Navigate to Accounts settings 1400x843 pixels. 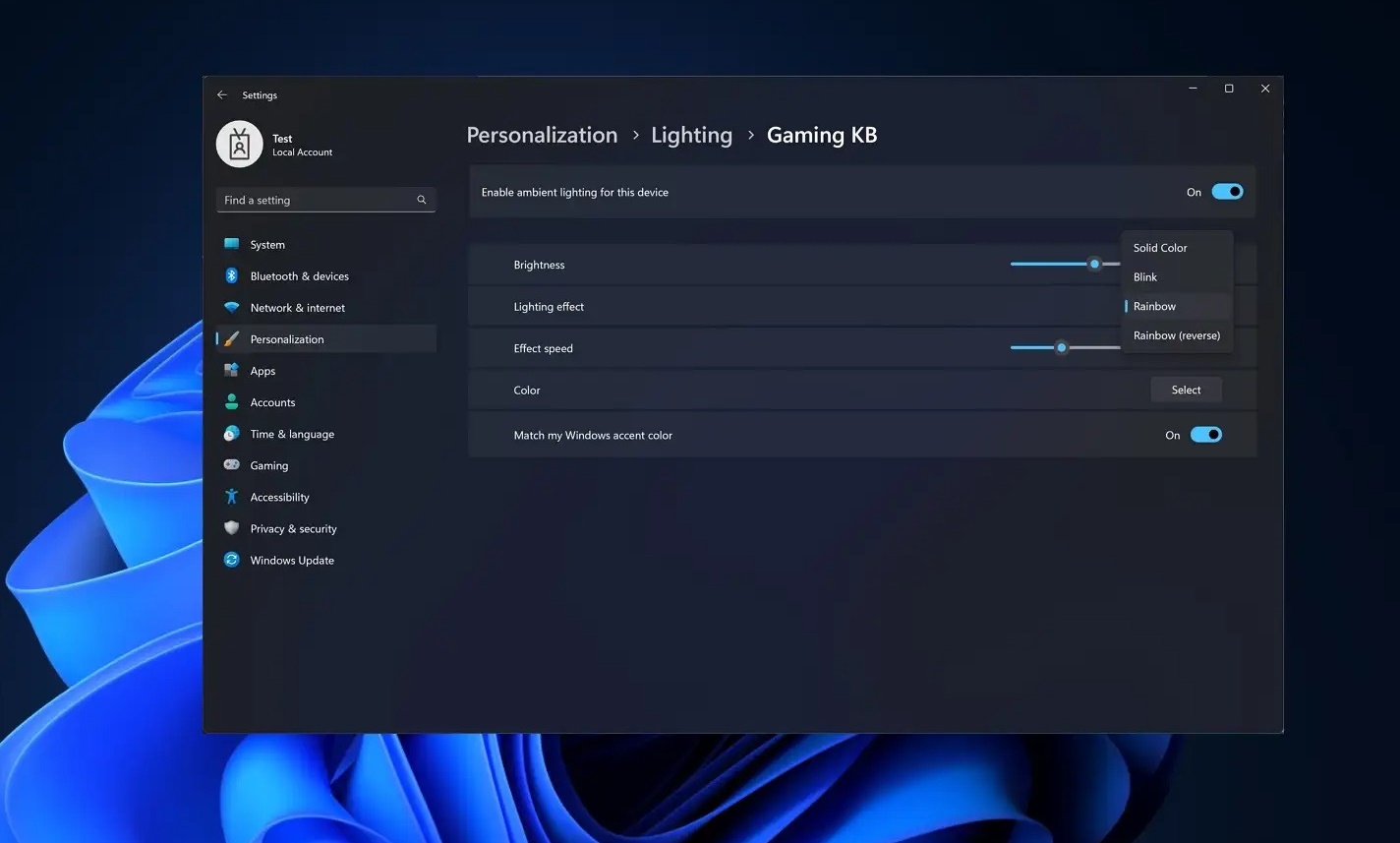click(x=326, y=401)
